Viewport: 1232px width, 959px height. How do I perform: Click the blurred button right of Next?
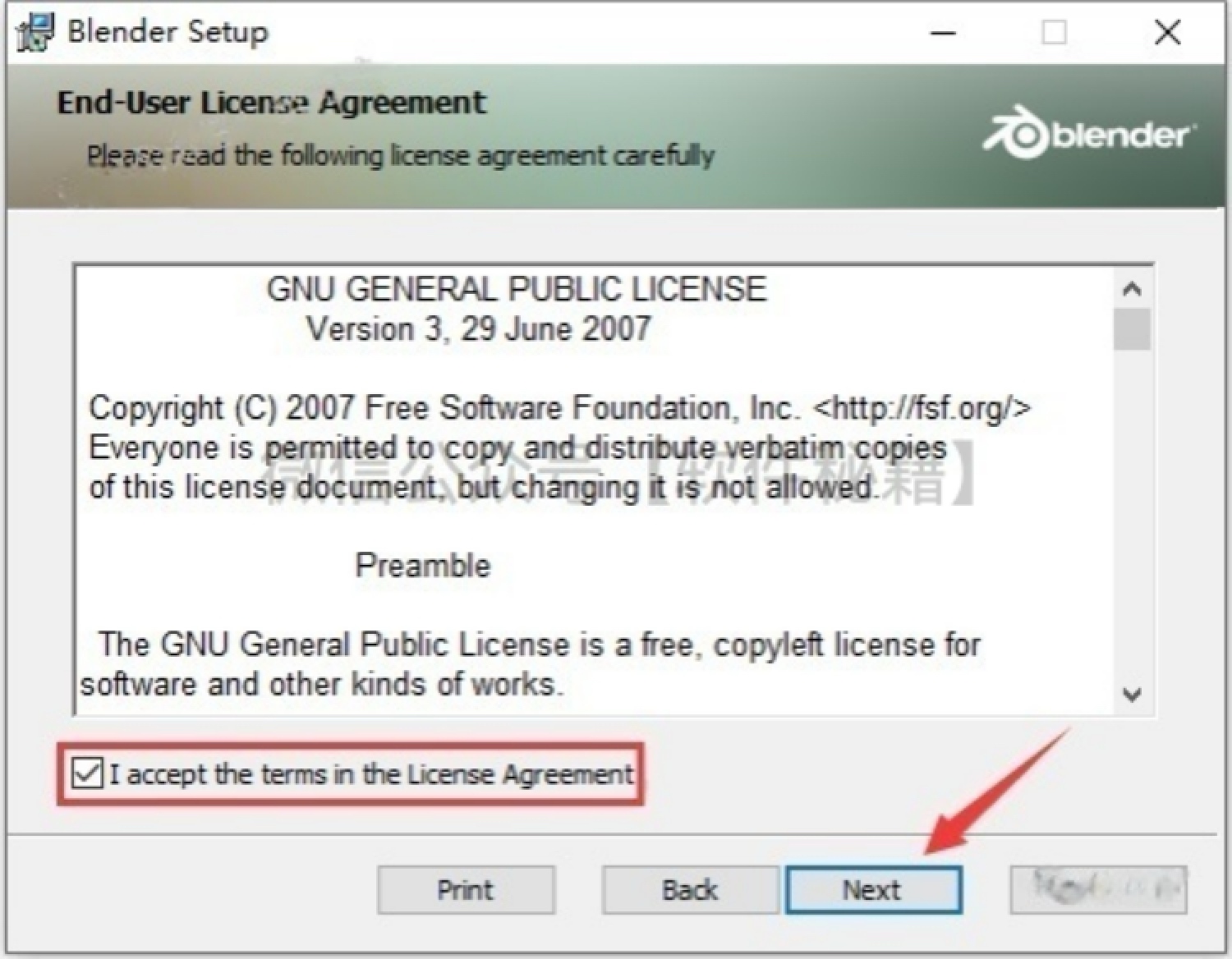1098,890
